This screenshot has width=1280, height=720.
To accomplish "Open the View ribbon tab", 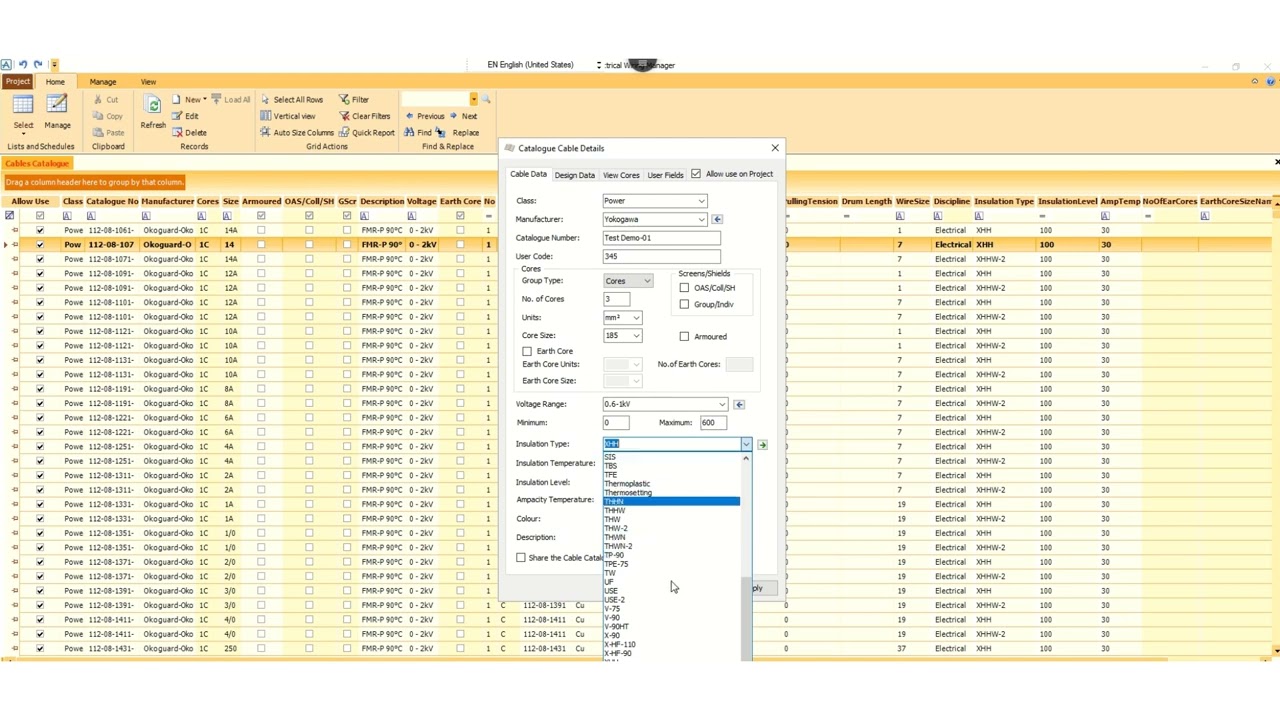I will click(148, 82).
